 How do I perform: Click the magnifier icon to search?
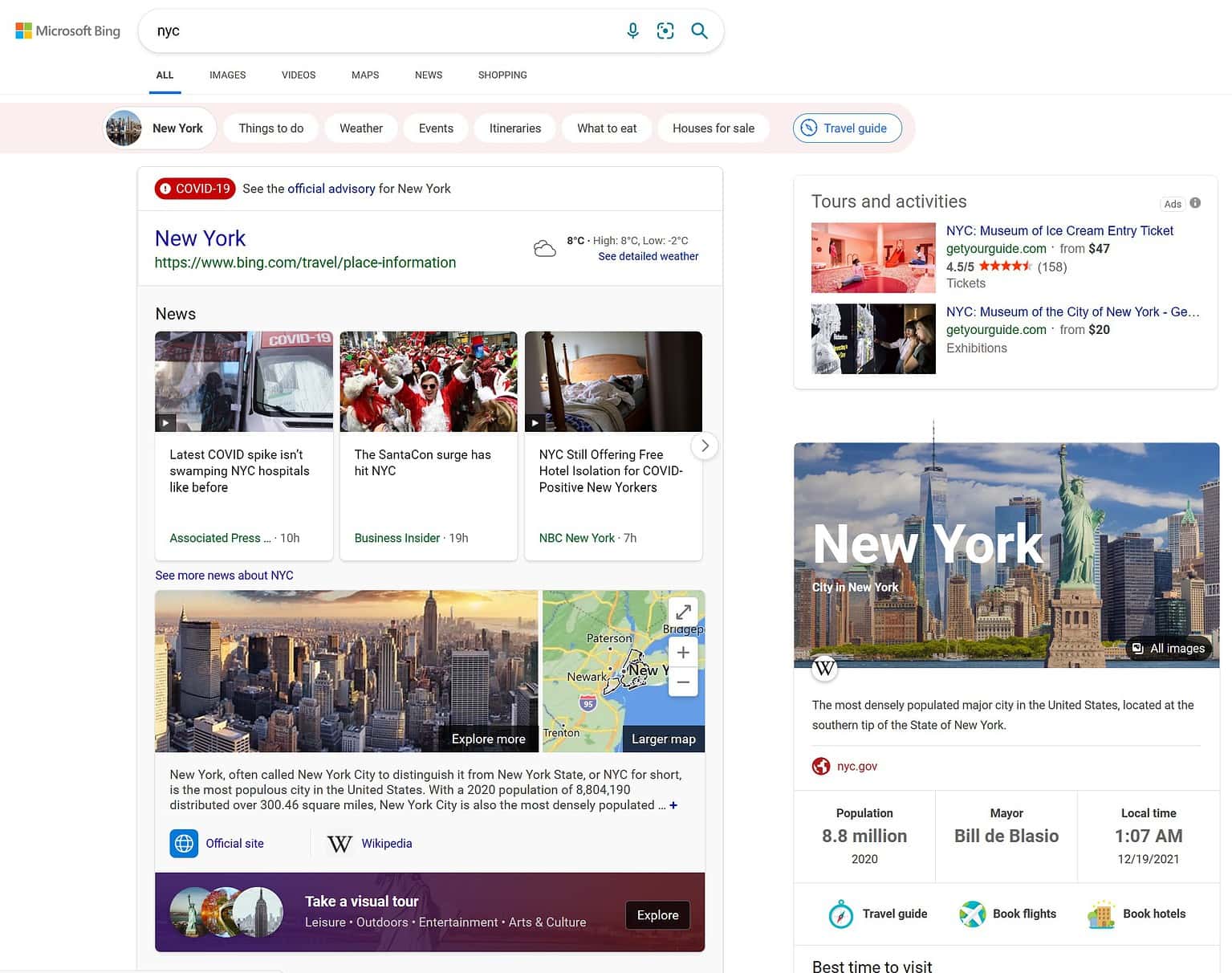(698, 30)
